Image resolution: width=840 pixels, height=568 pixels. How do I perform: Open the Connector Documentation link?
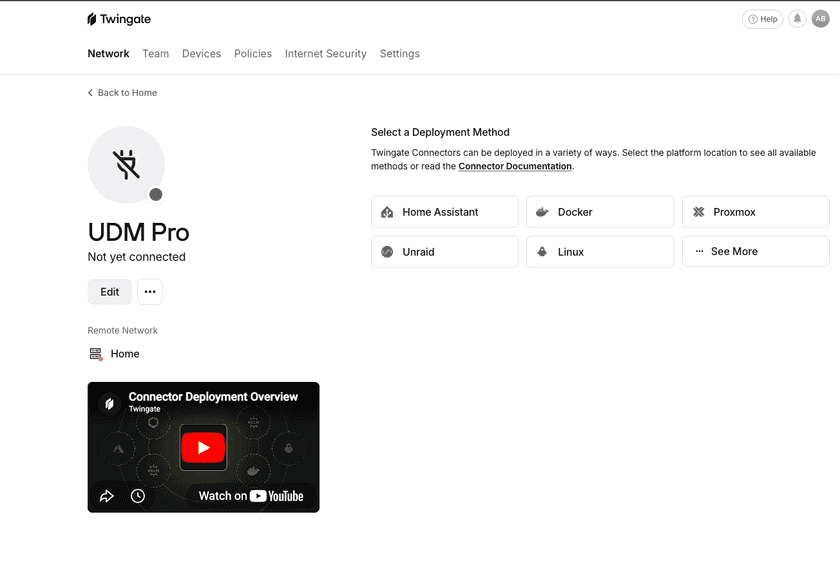[x=515, y=166]
